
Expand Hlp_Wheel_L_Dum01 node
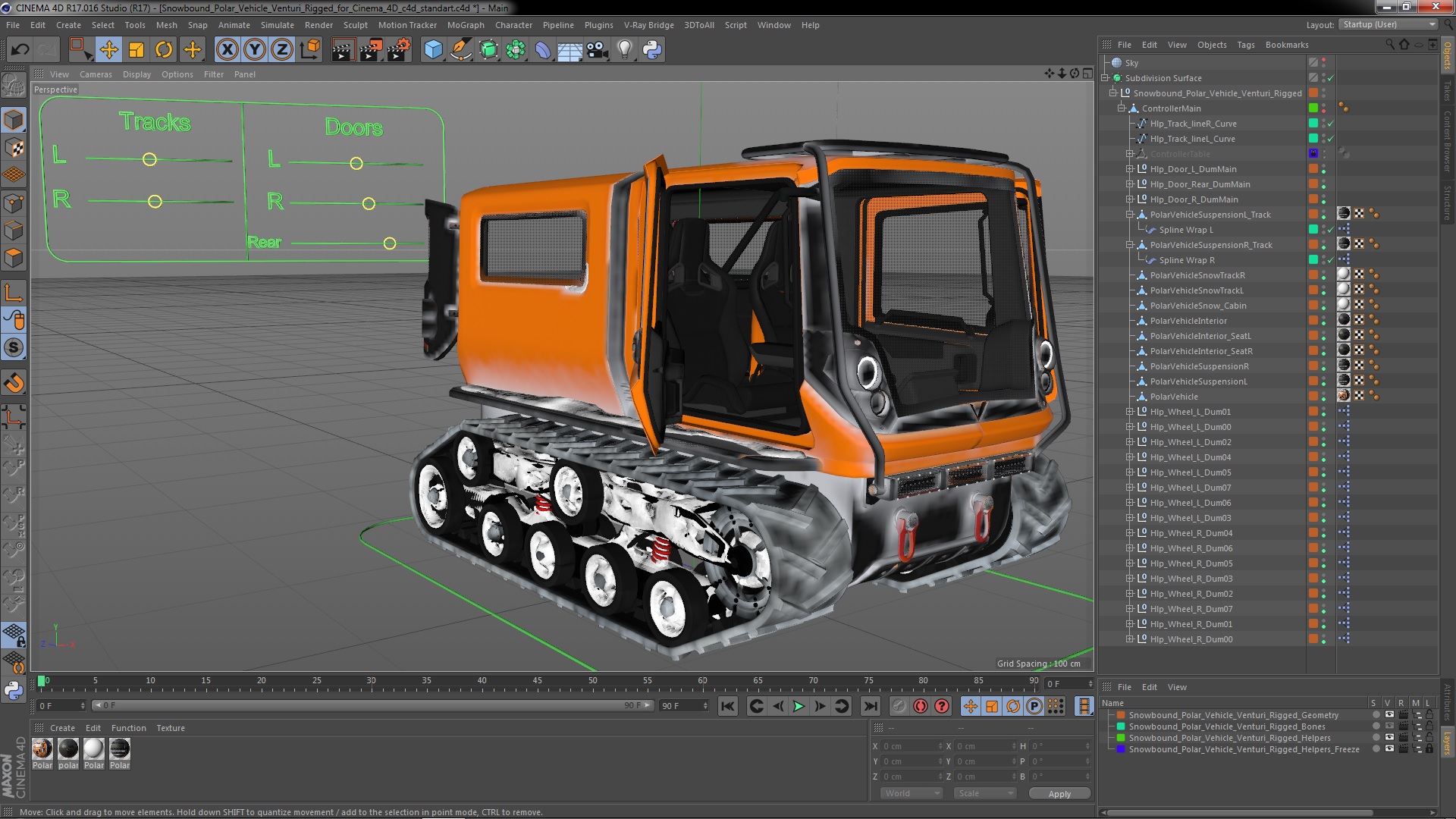(1129, 412)
